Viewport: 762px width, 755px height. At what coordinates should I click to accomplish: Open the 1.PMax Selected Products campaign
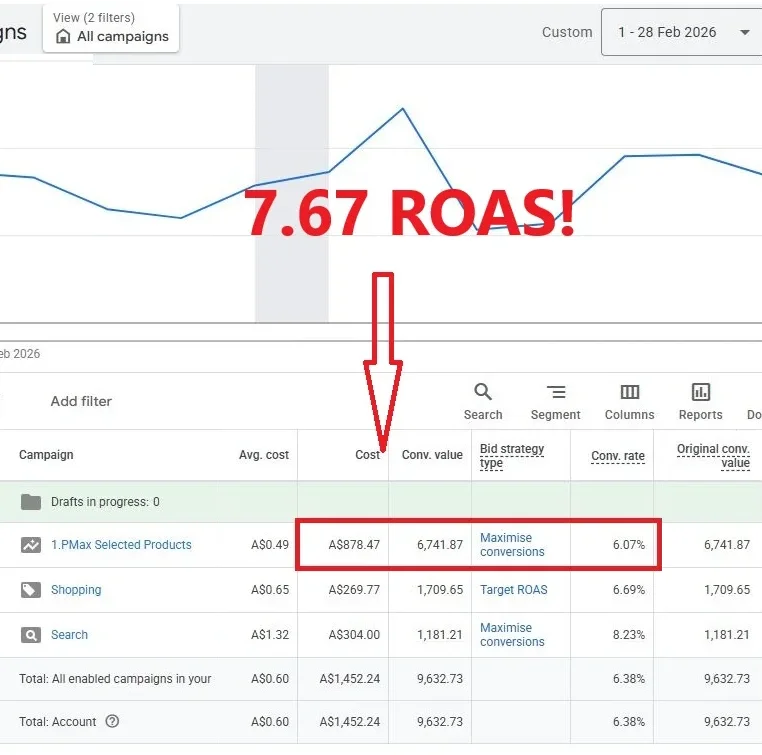(121, 545)
